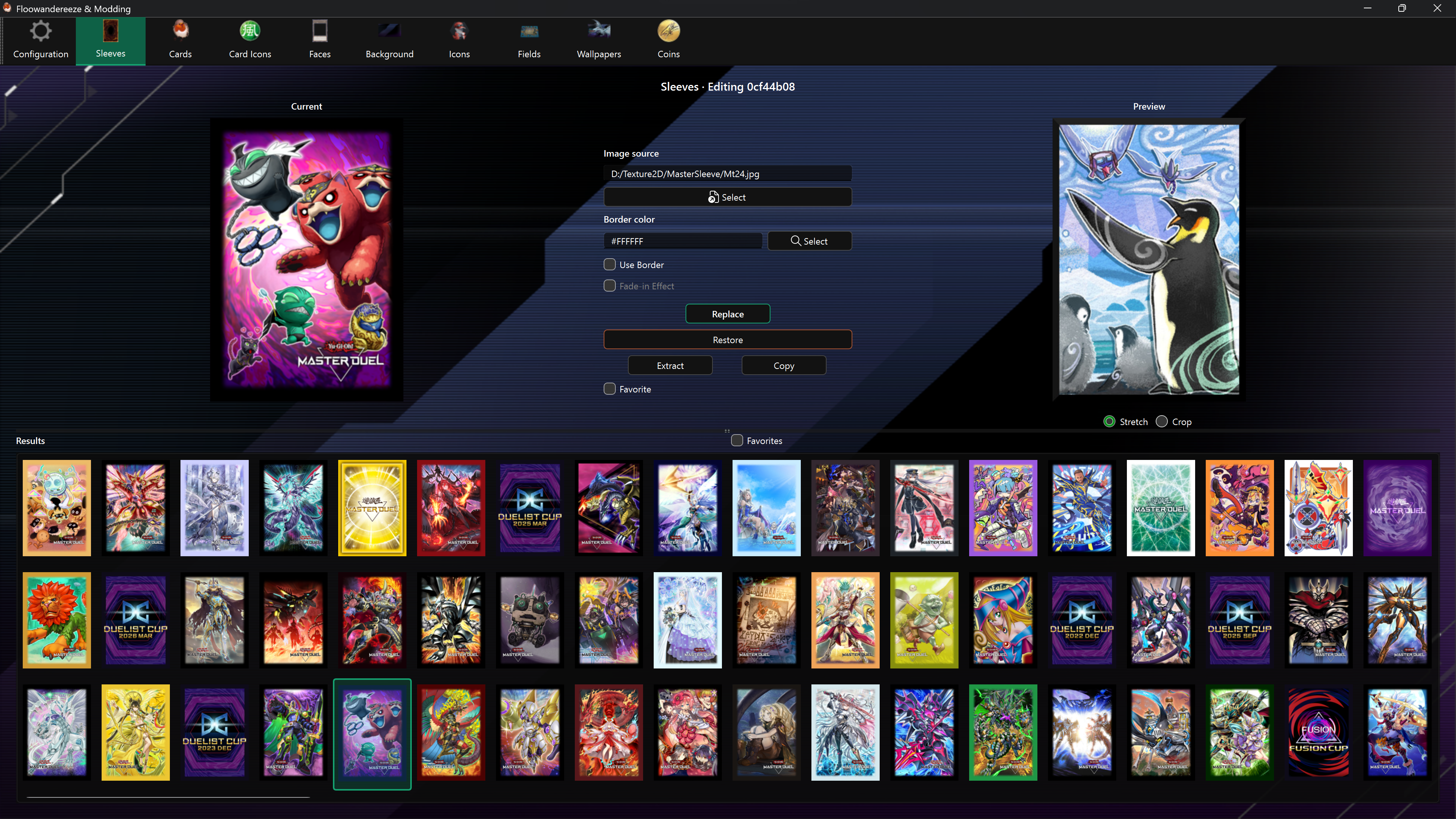The width and height of the screenshot is (1456, 819).
Task: Select the Duelist Cup 2025 SEP sleeve
Action: tap(1239, 620)
